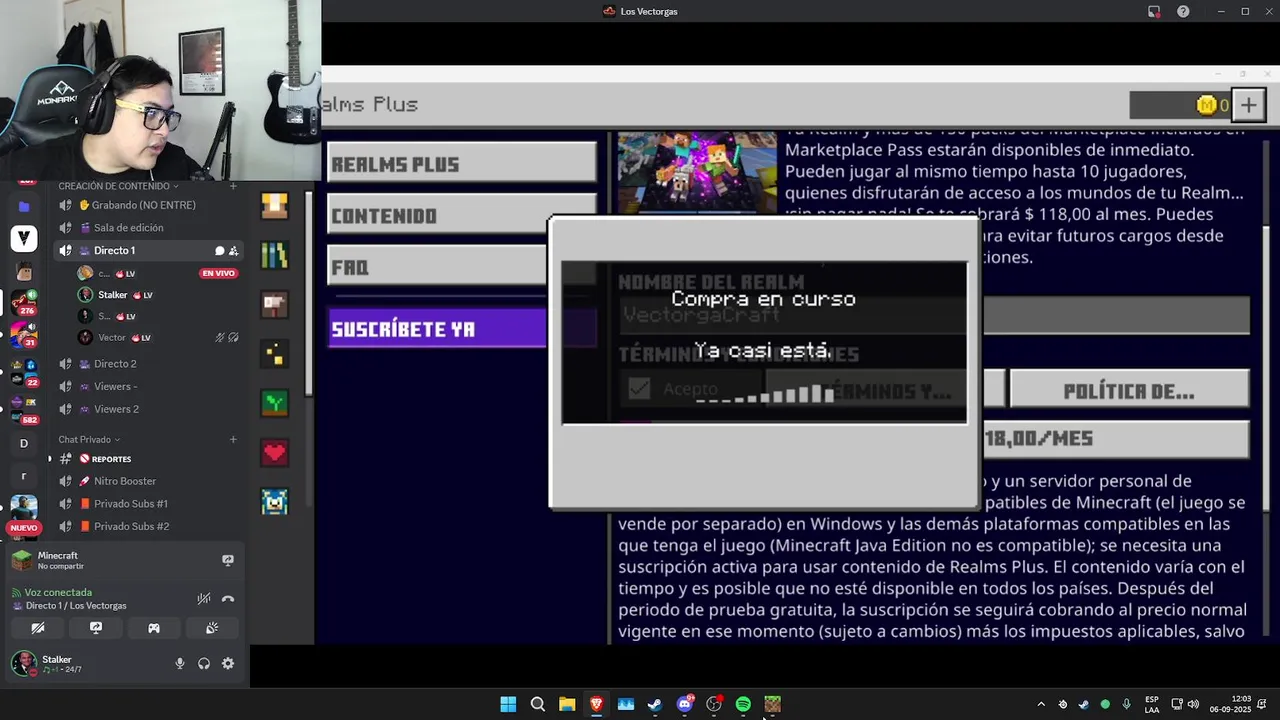Open the server showing 276 notifications
Image resolution: width=1280 pixels, height=720 pixels.
tap(24, 303)
